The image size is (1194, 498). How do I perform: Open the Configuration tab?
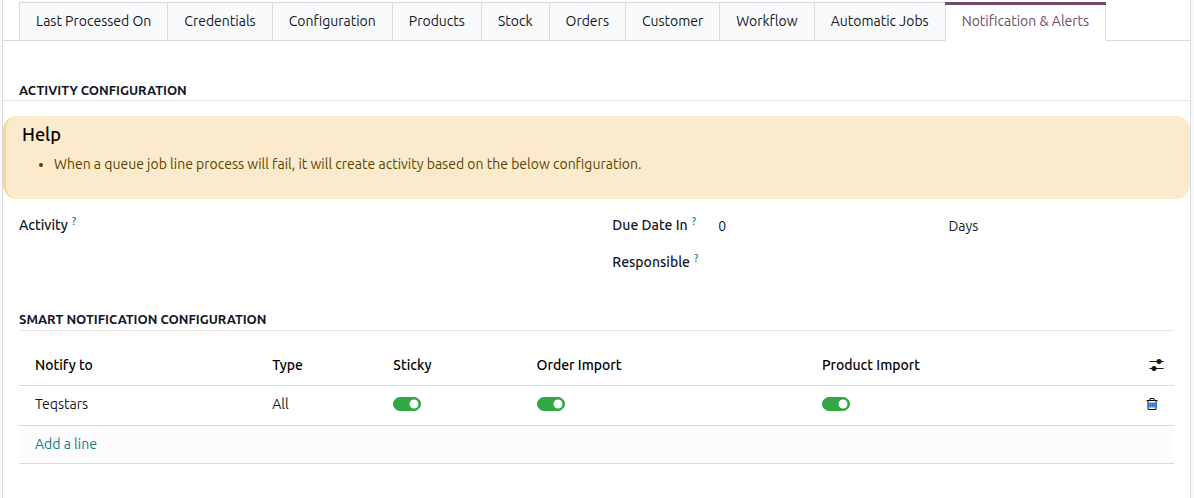tap(332, 21)
